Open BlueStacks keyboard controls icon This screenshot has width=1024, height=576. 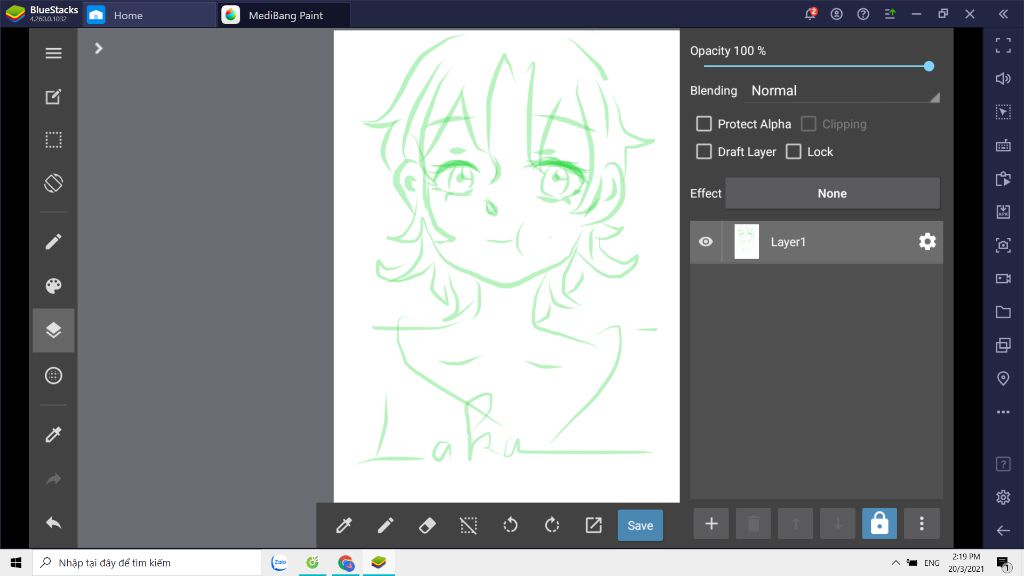pyautogui.click(x=1003, y=145)
